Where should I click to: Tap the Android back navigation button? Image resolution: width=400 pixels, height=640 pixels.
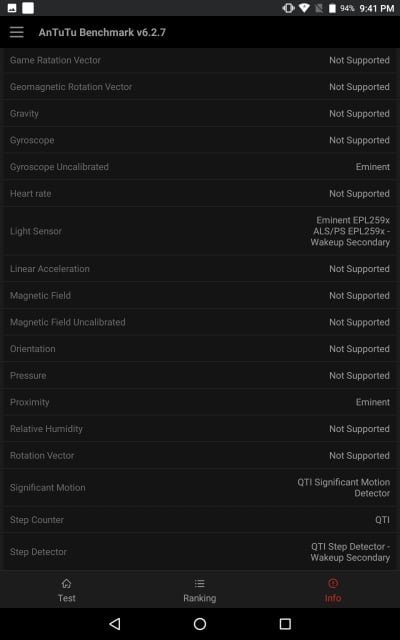tap(115, 624)
